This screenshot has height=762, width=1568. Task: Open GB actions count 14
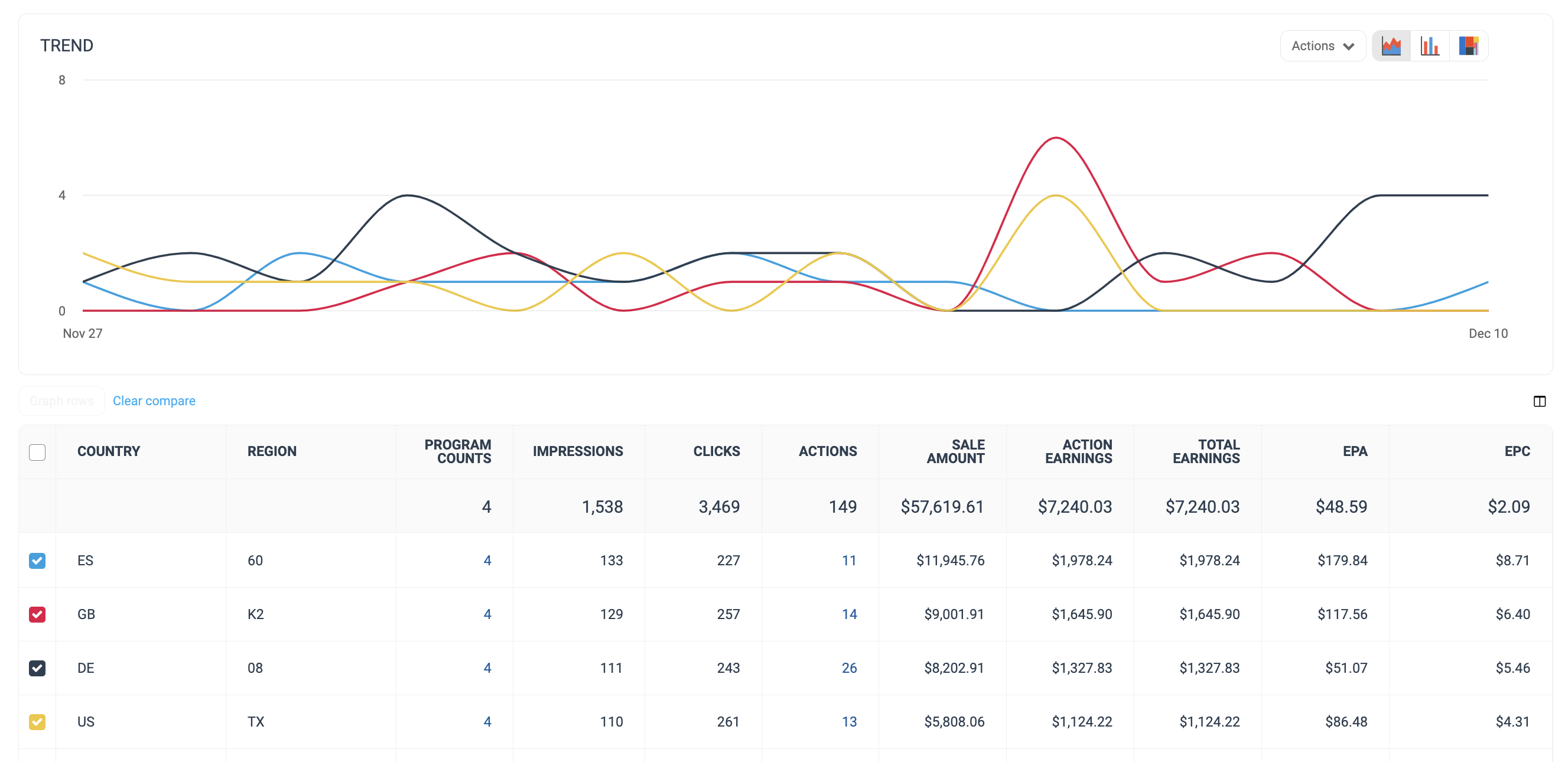849,614
